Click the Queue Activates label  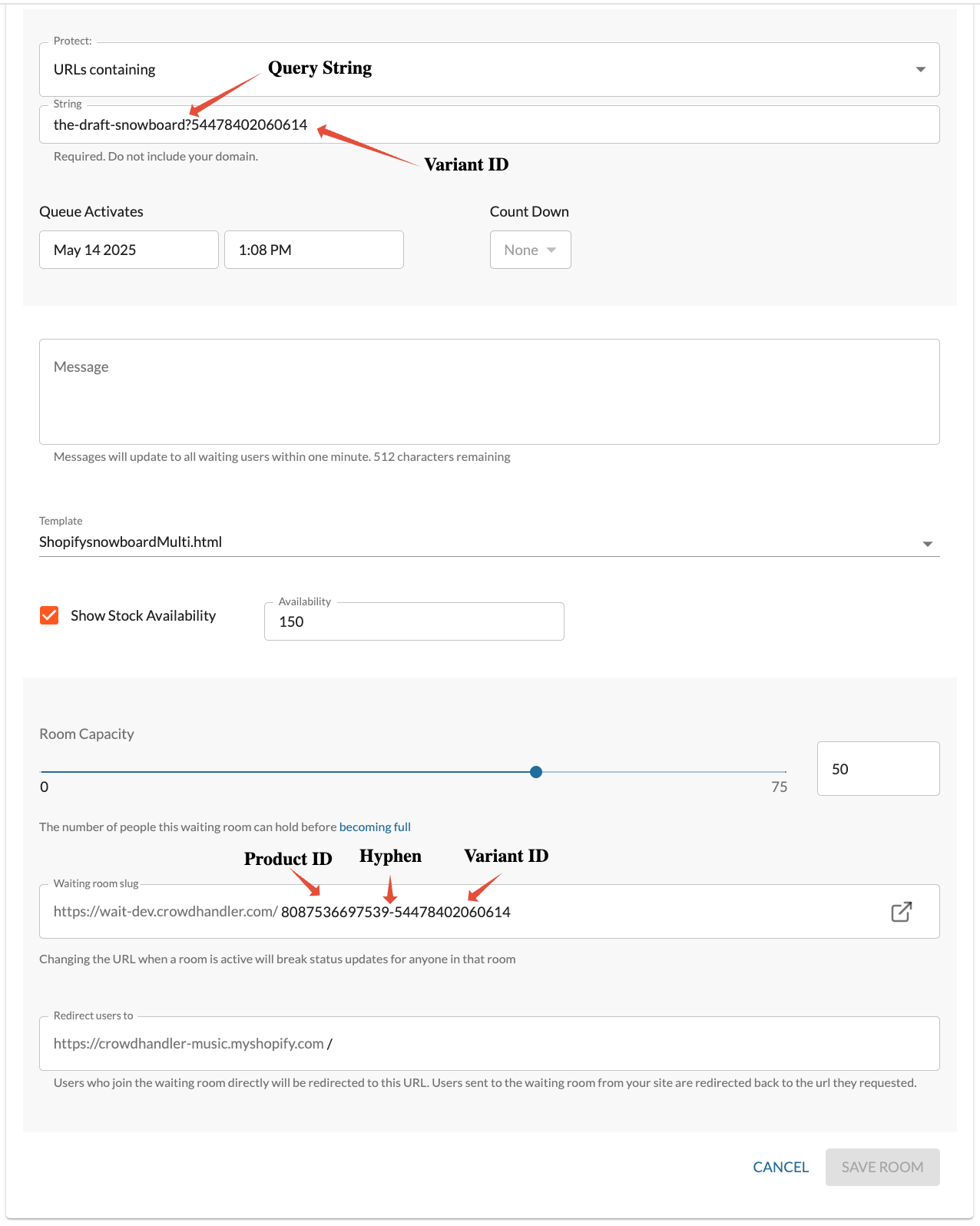(91, 212)
